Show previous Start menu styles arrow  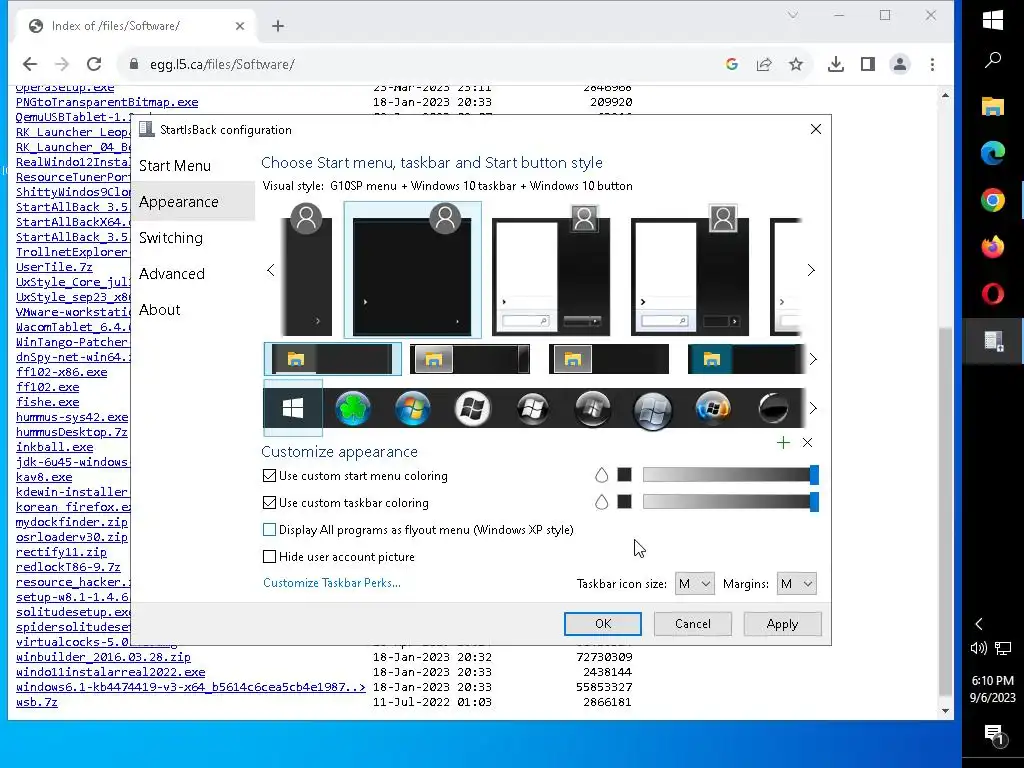(270, 270)
